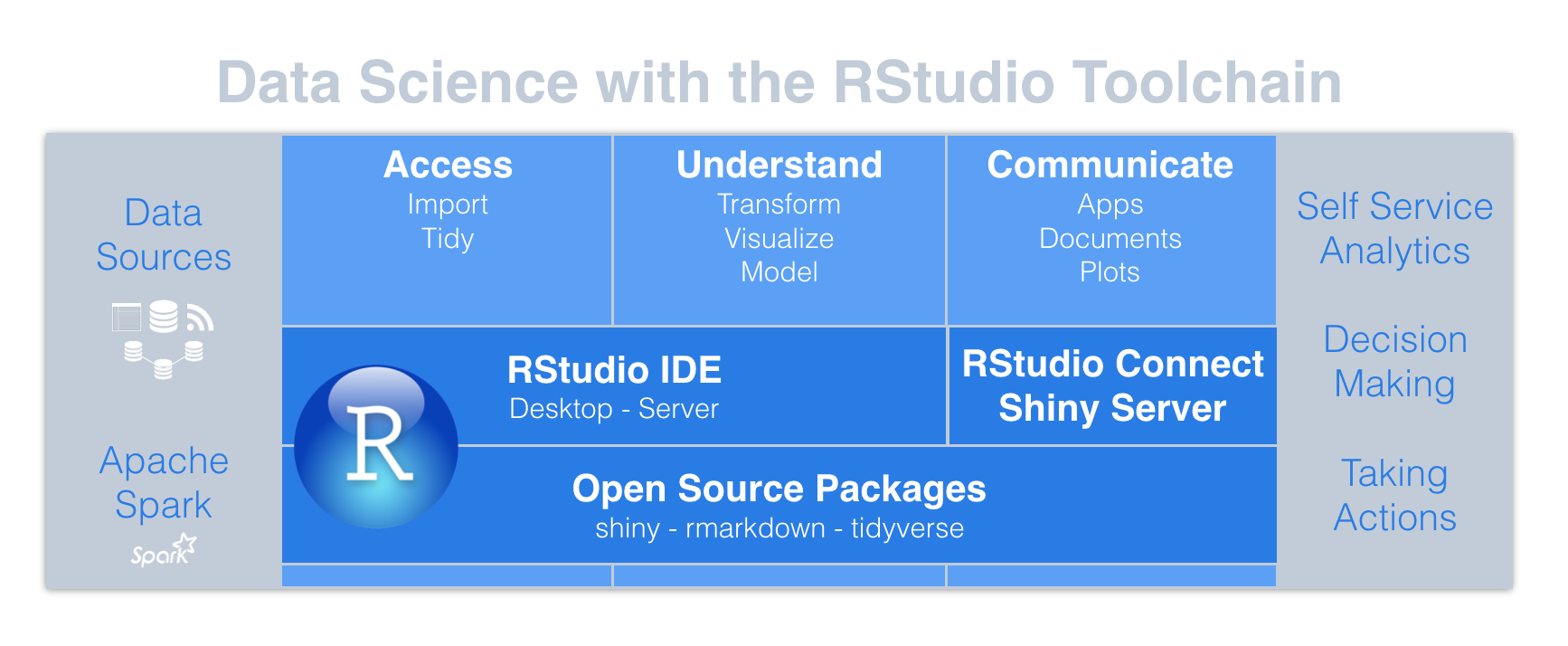Screen dimensions: 1568x646
Task: Click the Taking Actions label
Action: (x=1394, y=496)
